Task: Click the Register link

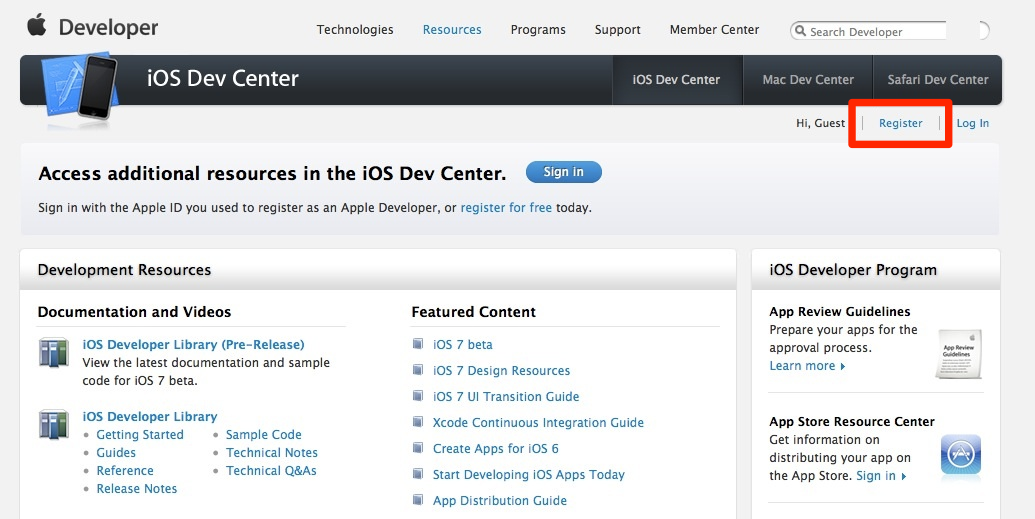Action: pos(901,123)
